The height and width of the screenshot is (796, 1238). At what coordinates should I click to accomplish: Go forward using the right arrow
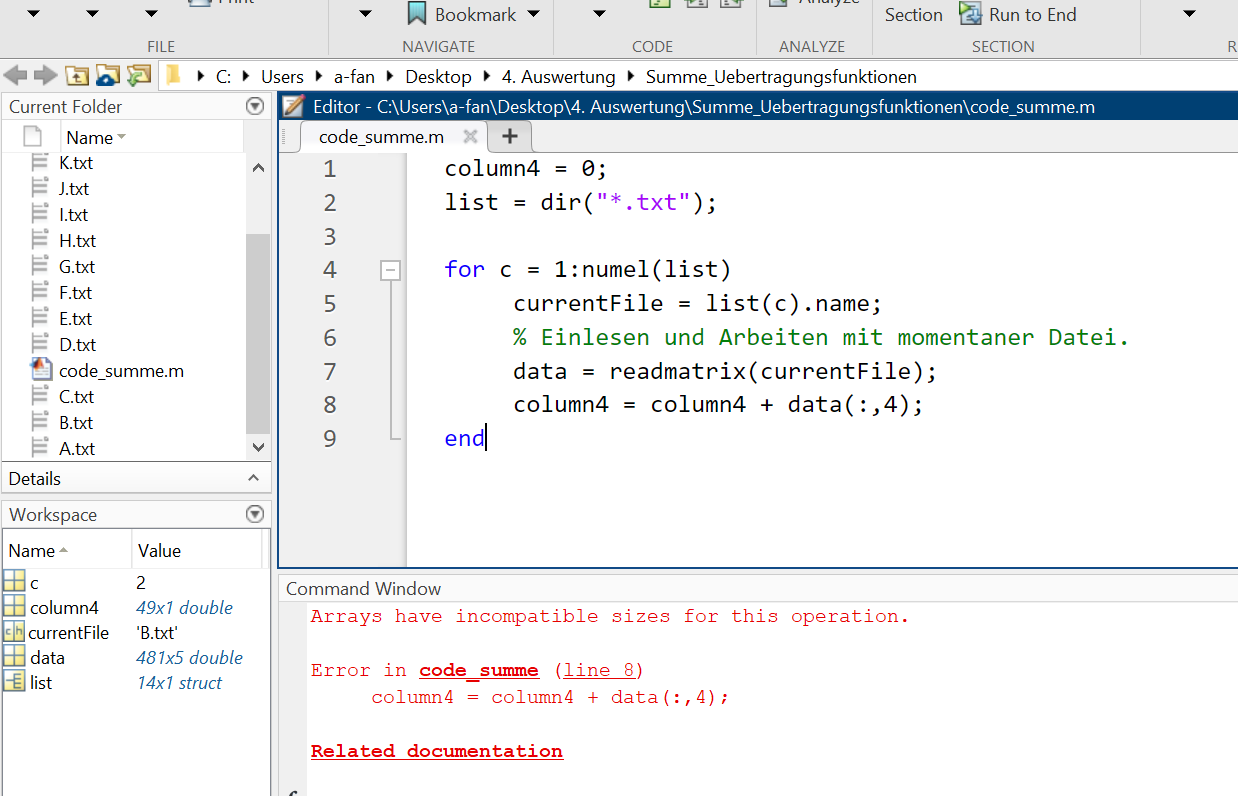pos(45,76)
